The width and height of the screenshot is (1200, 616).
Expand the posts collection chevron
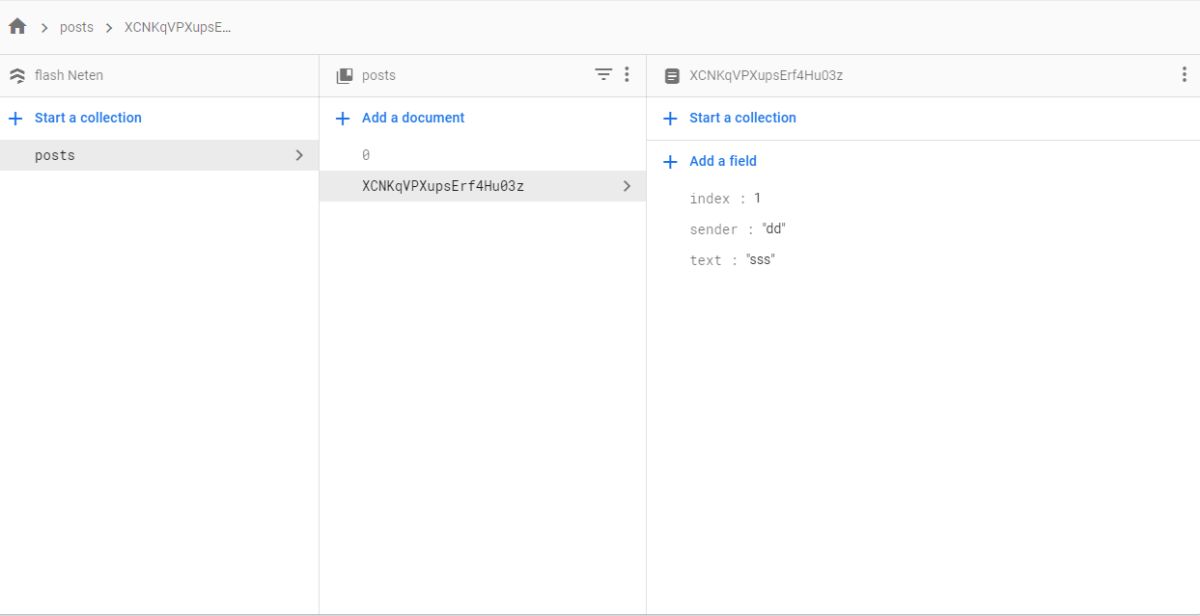coord(299,155)
